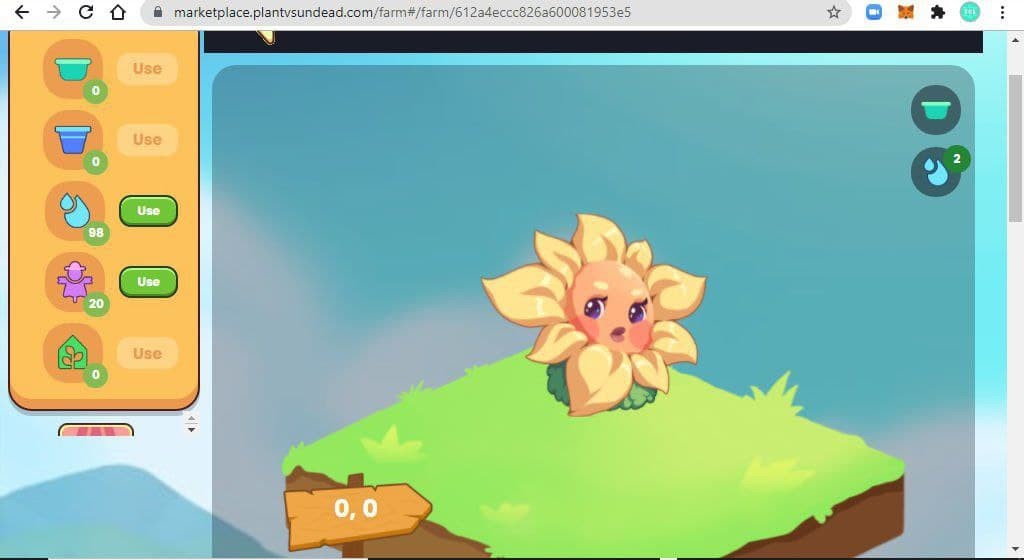This screenshot has height=560, width=1024.
Task: Click the round pot button on farm
Action: [x=935, y=110]
